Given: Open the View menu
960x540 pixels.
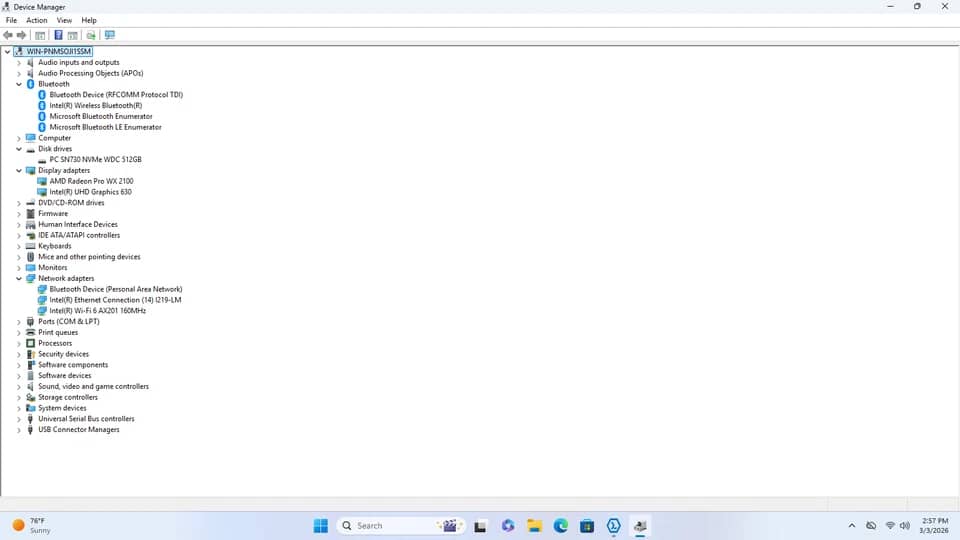Looking at the screenshot, I should [x=64, y=20].
